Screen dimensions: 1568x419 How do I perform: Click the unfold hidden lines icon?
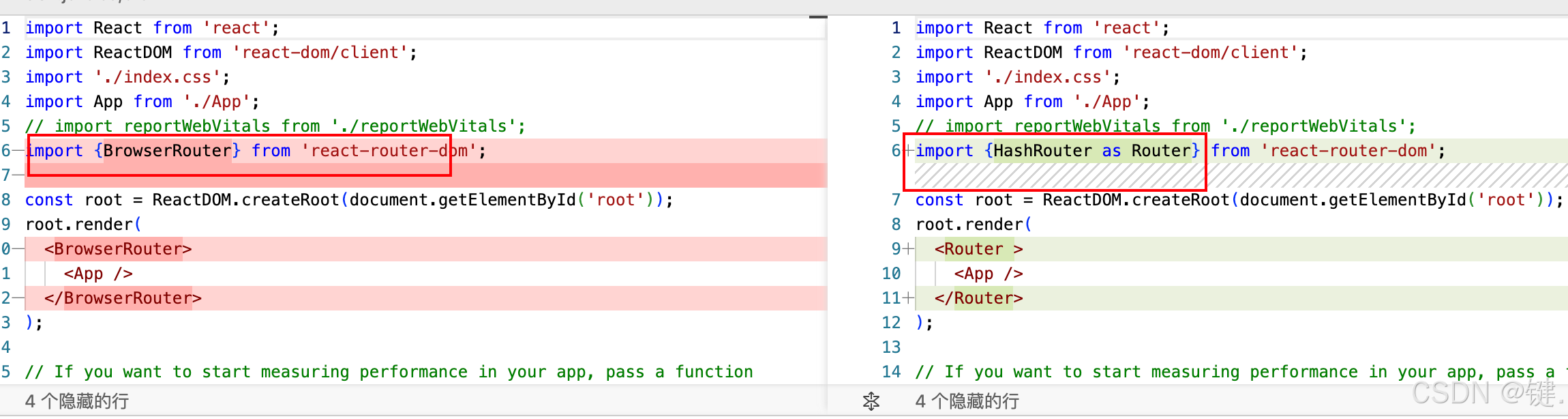tap(871, 401)
